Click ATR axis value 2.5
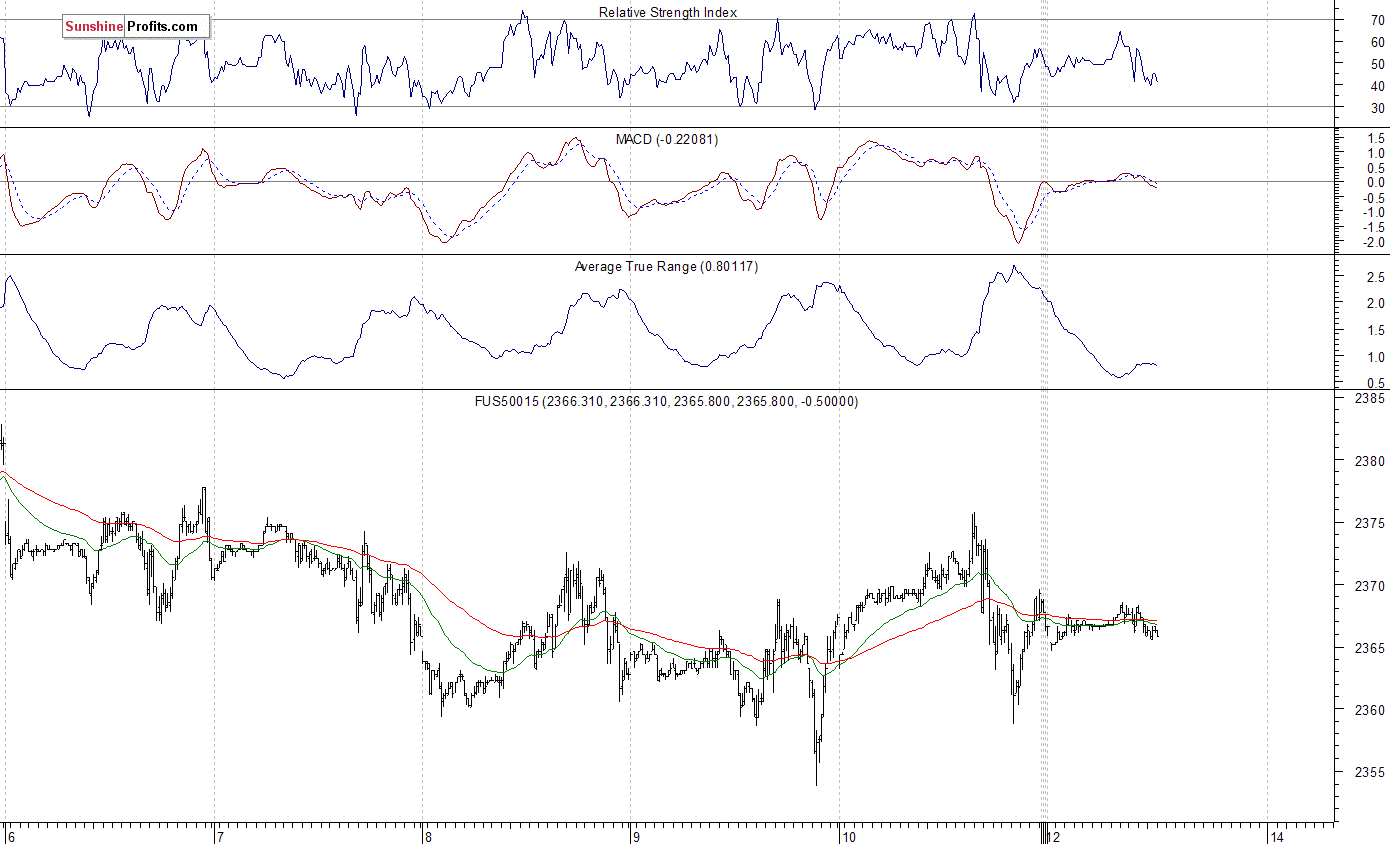The image size is (1390, 844). (1375, 278)
